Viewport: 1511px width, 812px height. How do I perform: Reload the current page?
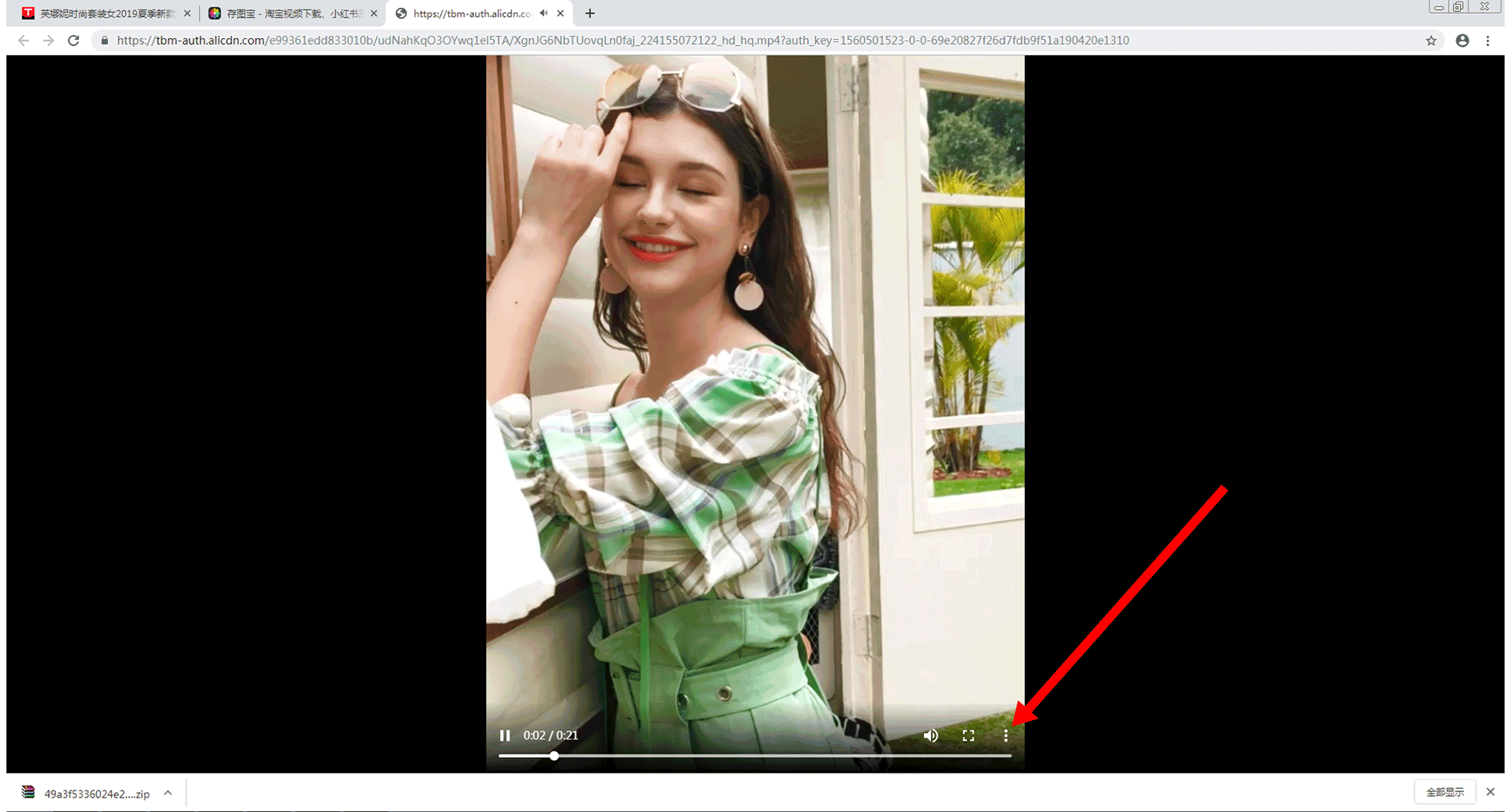point(73,41)
